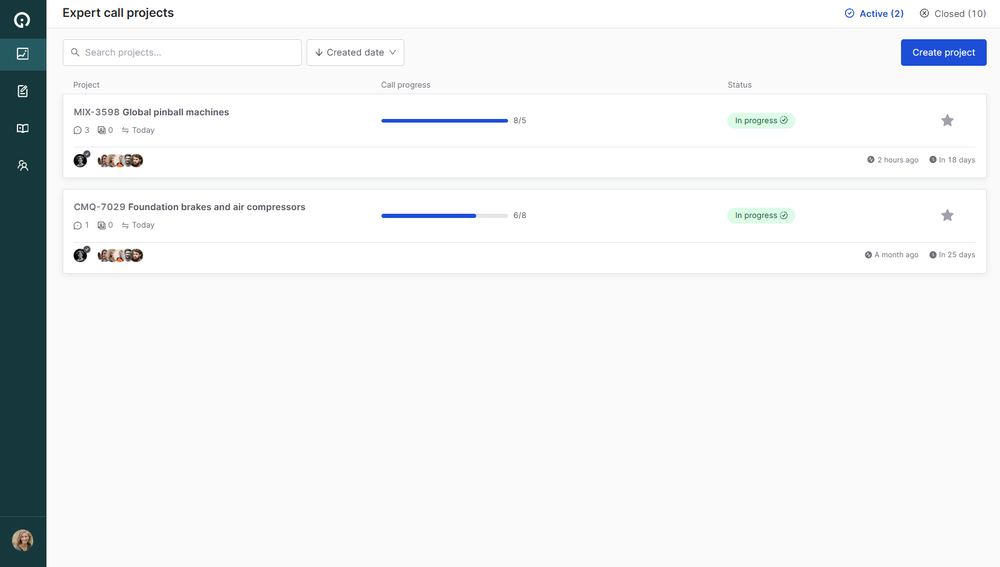The image size is (1000, 567).
Task: Click owner avatar on CMQ-7029 project
Action: coord(80,255)
